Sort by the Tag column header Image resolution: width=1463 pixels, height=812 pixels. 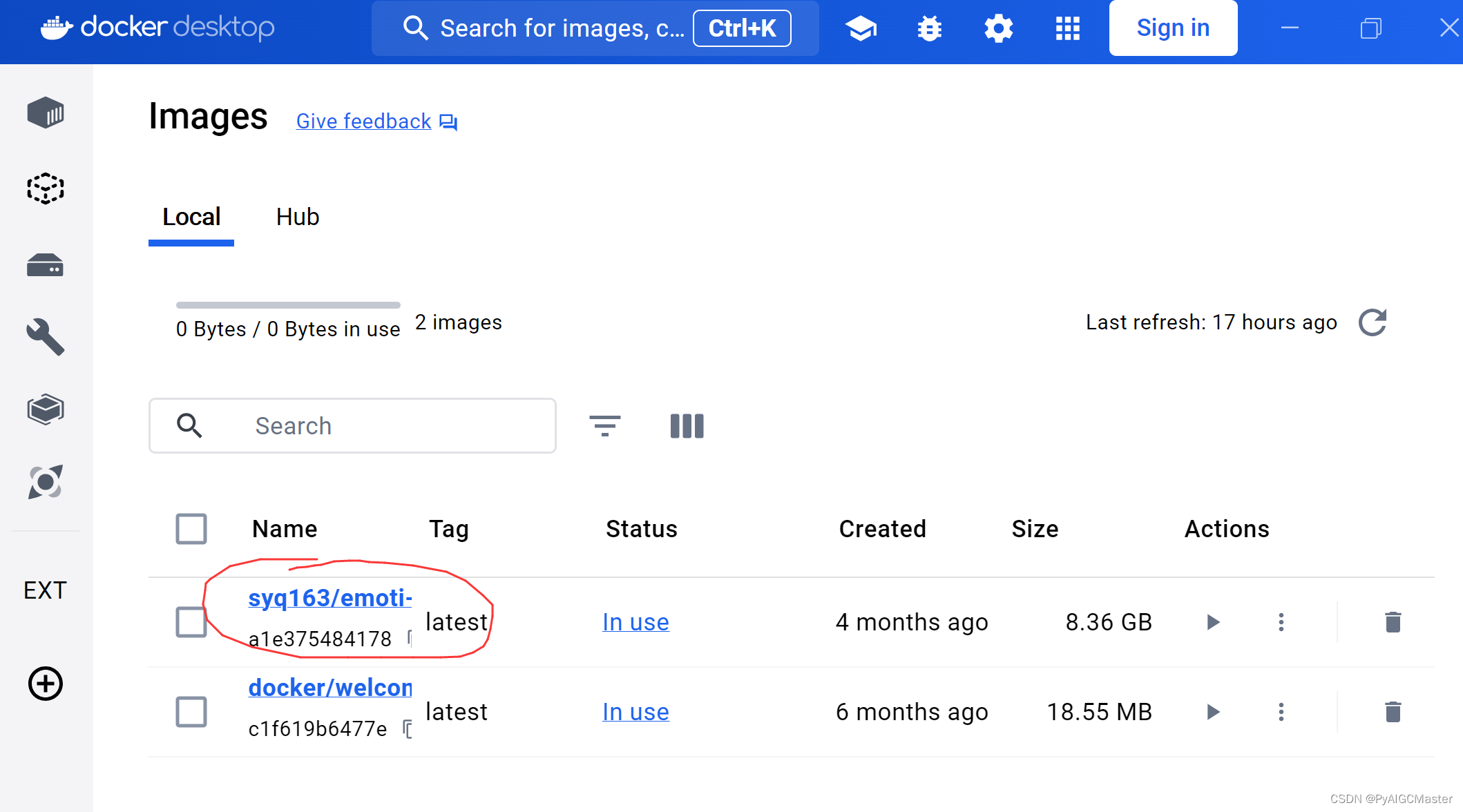pos(449,529)
